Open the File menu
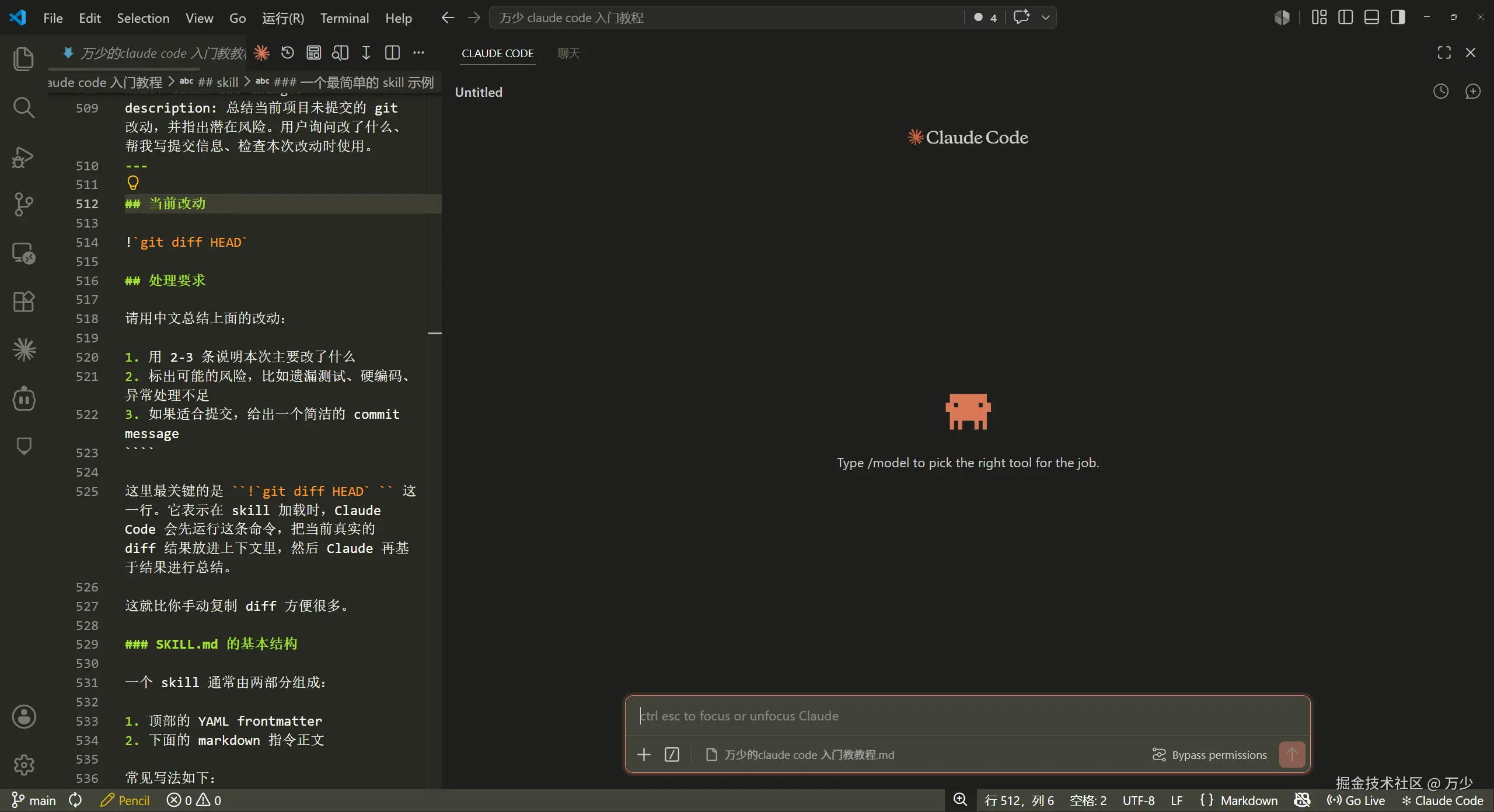 pyautogui.click(x=53, y=18)
